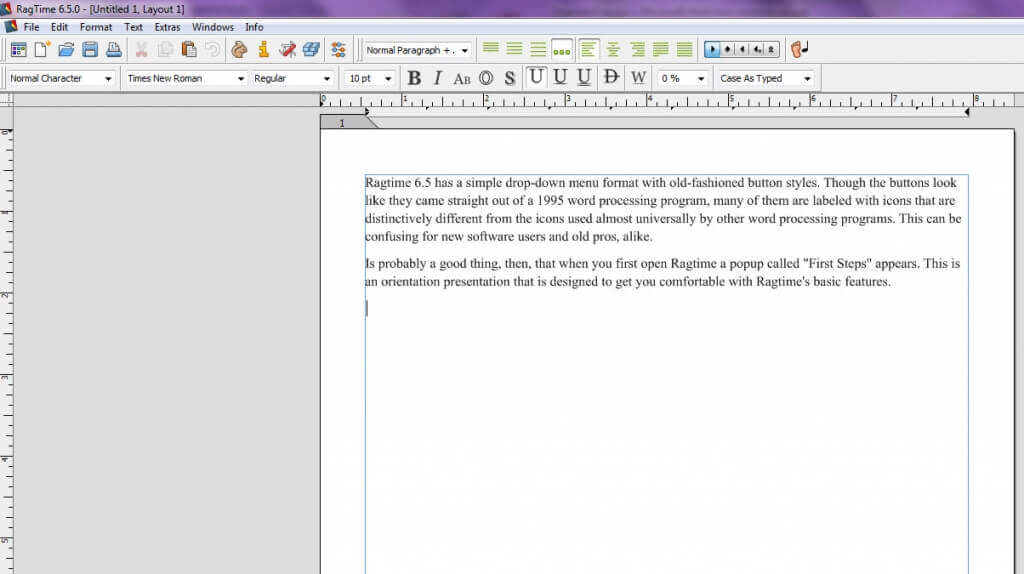Select the custom line spacing dots button
This screenshot has height=574, width=1024.
coord(562,50)
